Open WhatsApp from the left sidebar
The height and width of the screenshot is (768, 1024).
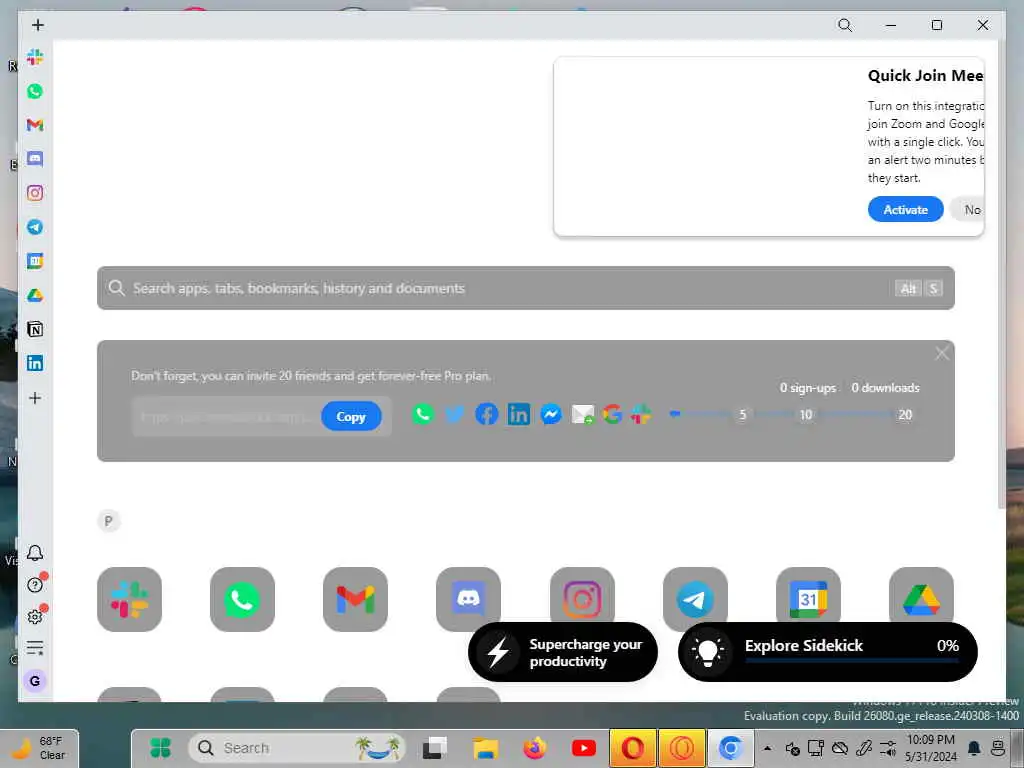coord(35,91)
